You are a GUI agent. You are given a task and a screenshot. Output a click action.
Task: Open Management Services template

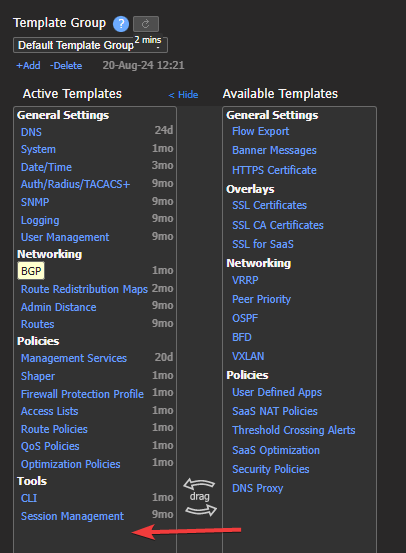tap(74, 358)
